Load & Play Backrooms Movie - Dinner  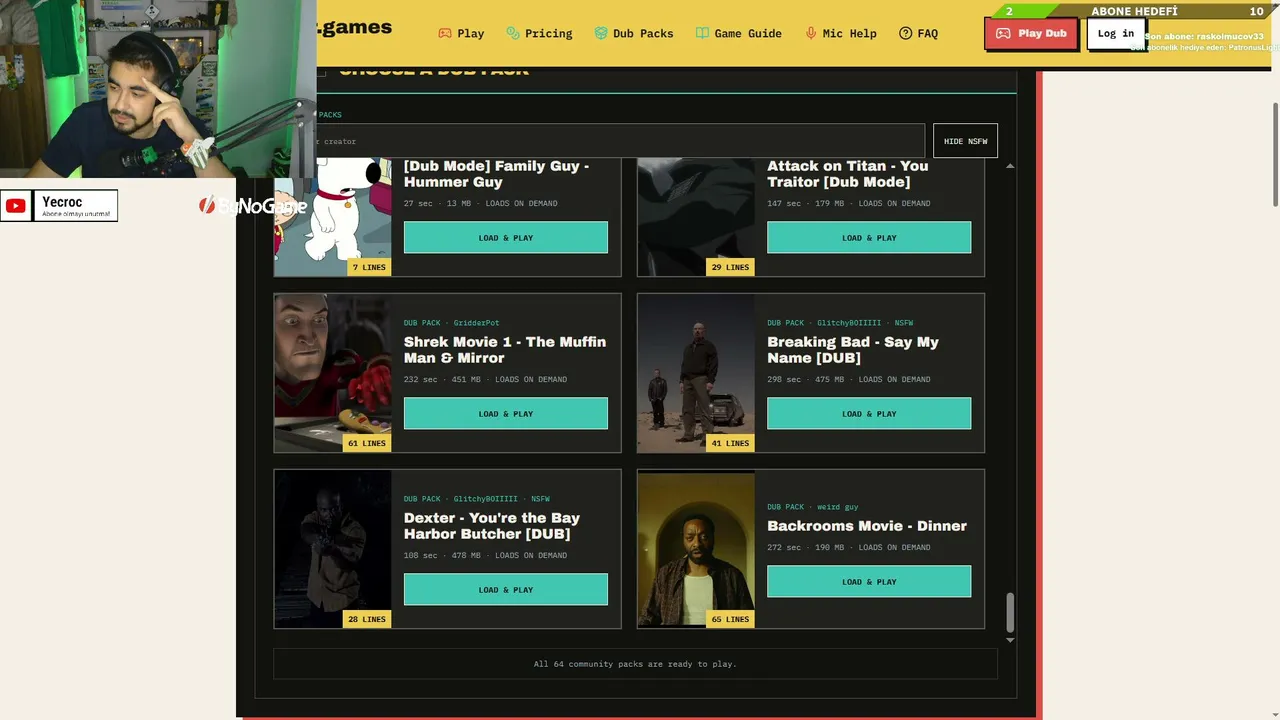869,582
